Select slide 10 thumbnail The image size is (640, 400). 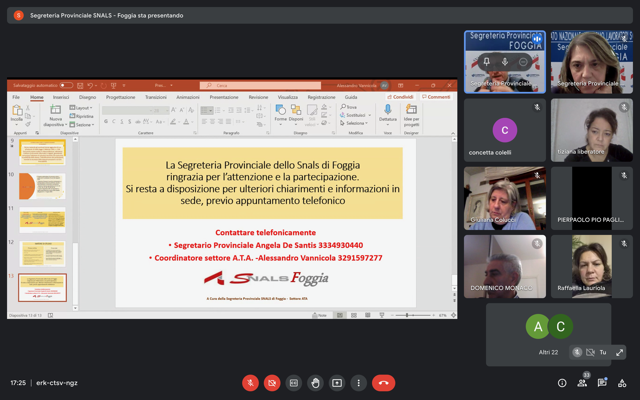[42, 186]
